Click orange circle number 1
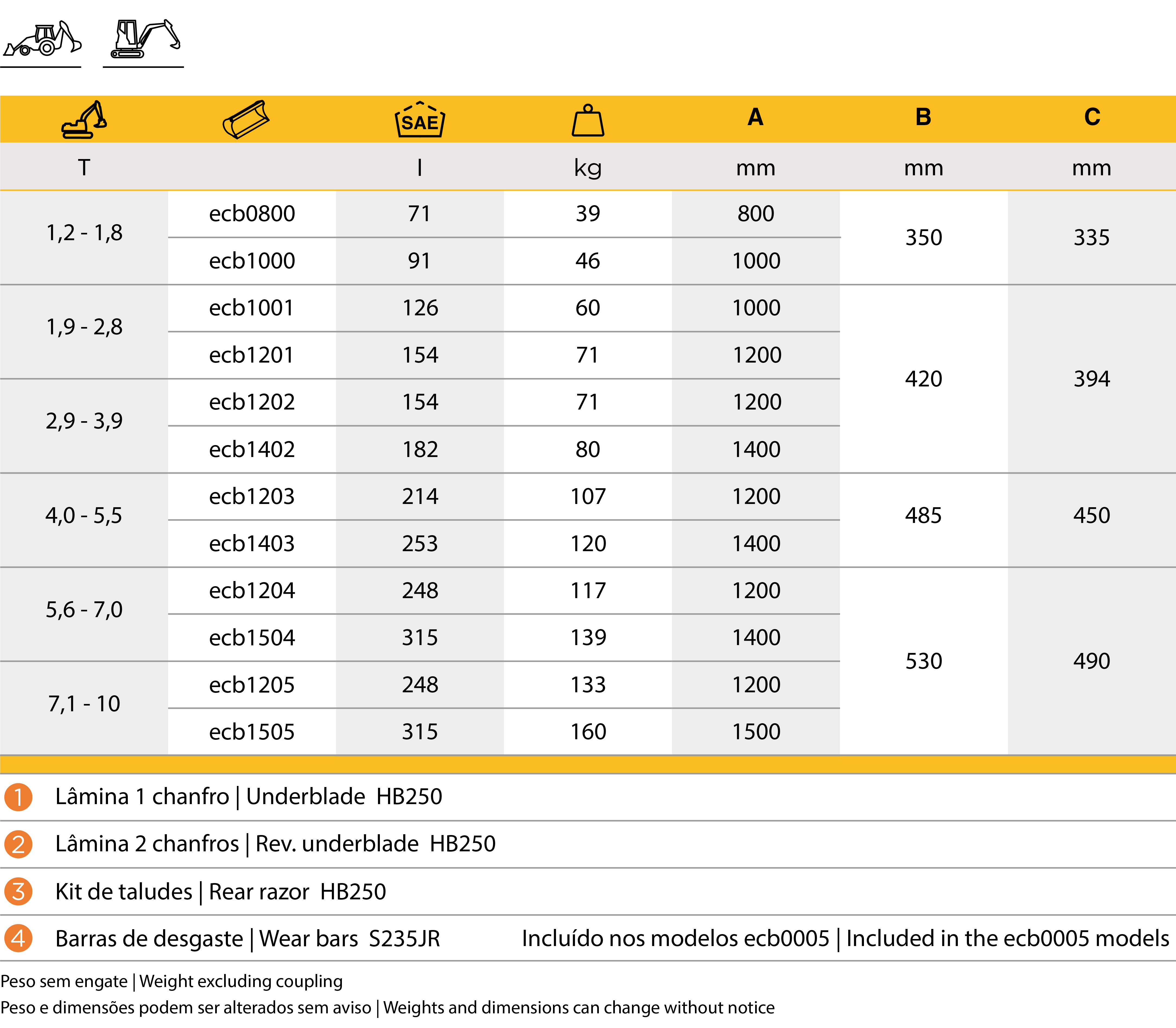 [x=18, y=797]
